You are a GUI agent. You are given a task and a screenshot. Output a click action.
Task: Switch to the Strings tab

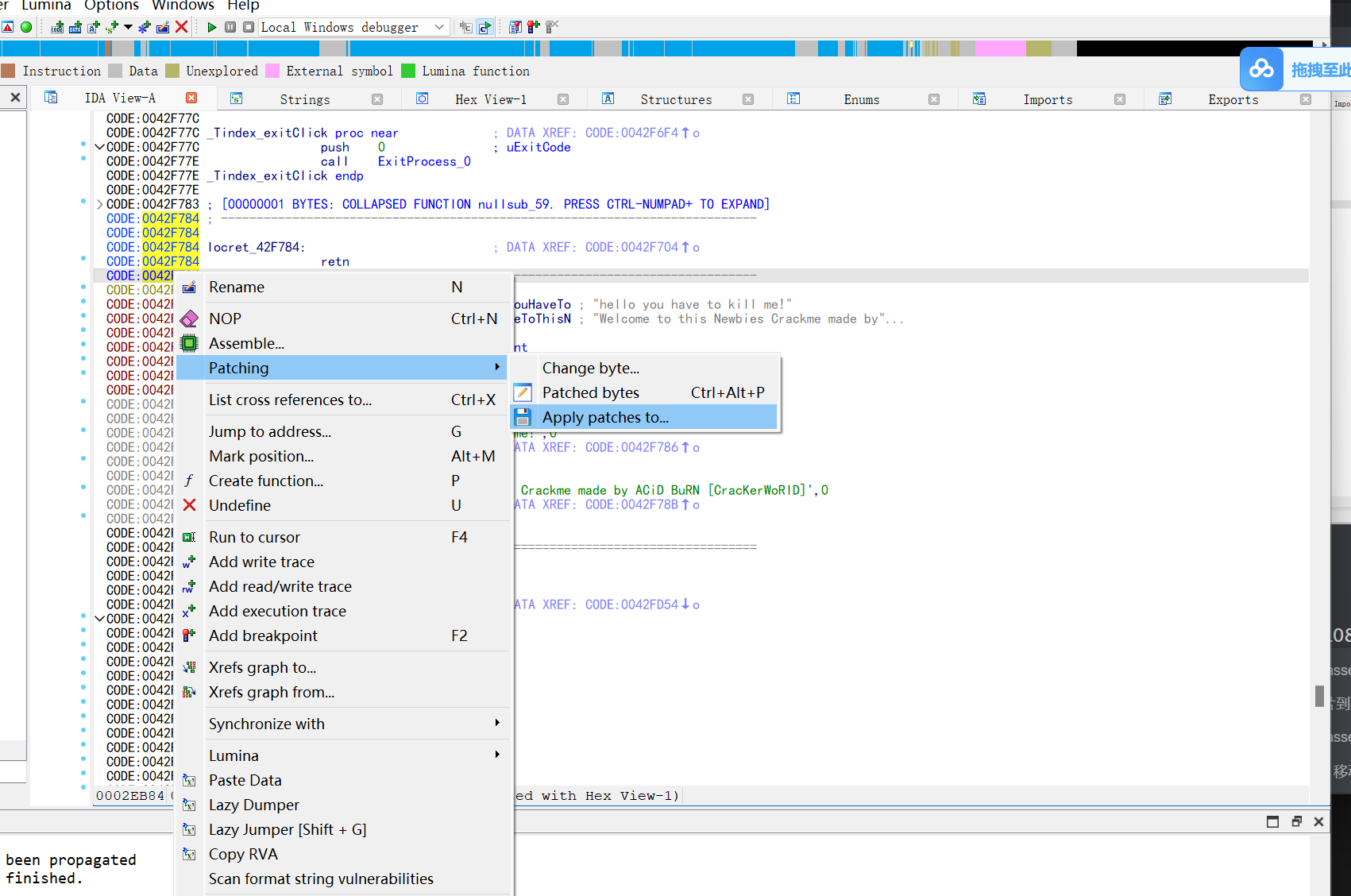(x=305, y=99)
